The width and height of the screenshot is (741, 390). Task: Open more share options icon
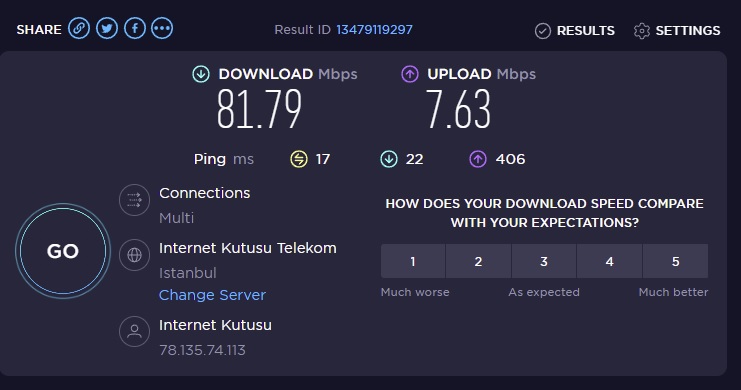[x=162, y=29]
